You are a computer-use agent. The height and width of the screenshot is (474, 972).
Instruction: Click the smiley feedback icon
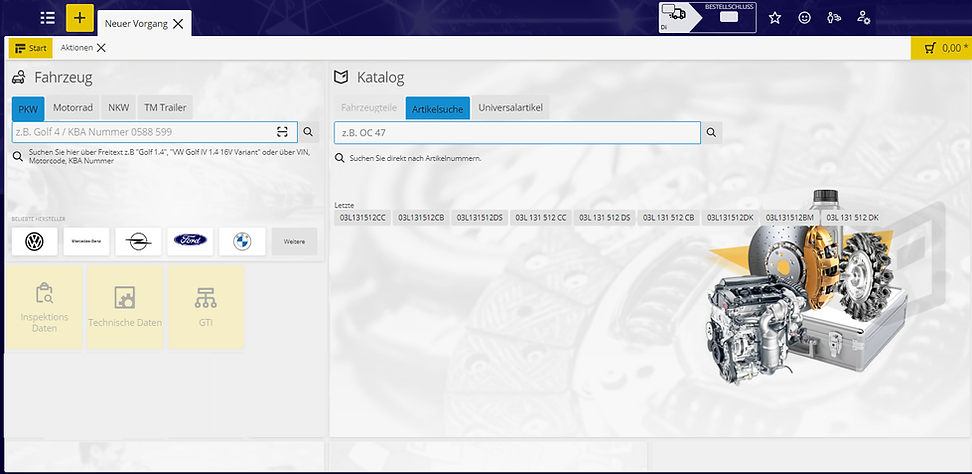point(805,18)
